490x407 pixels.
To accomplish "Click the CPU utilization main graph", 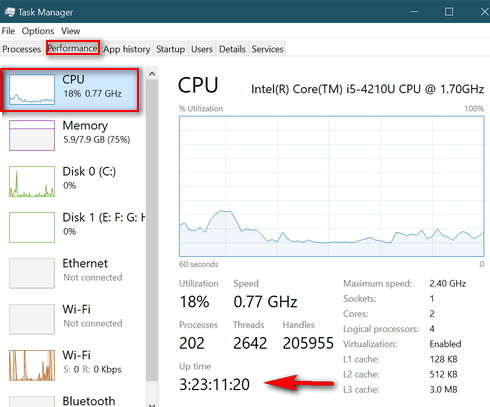I will (x=331, y=186).
